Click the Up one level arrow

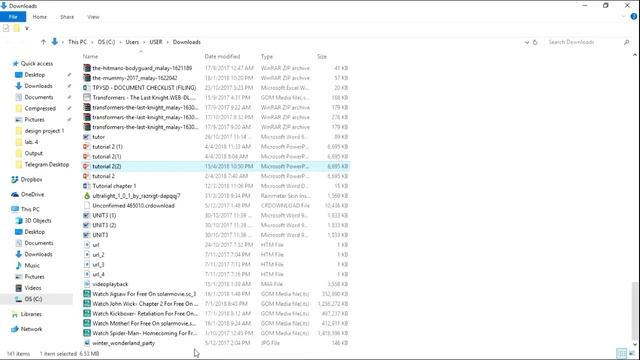pos(43,42)
